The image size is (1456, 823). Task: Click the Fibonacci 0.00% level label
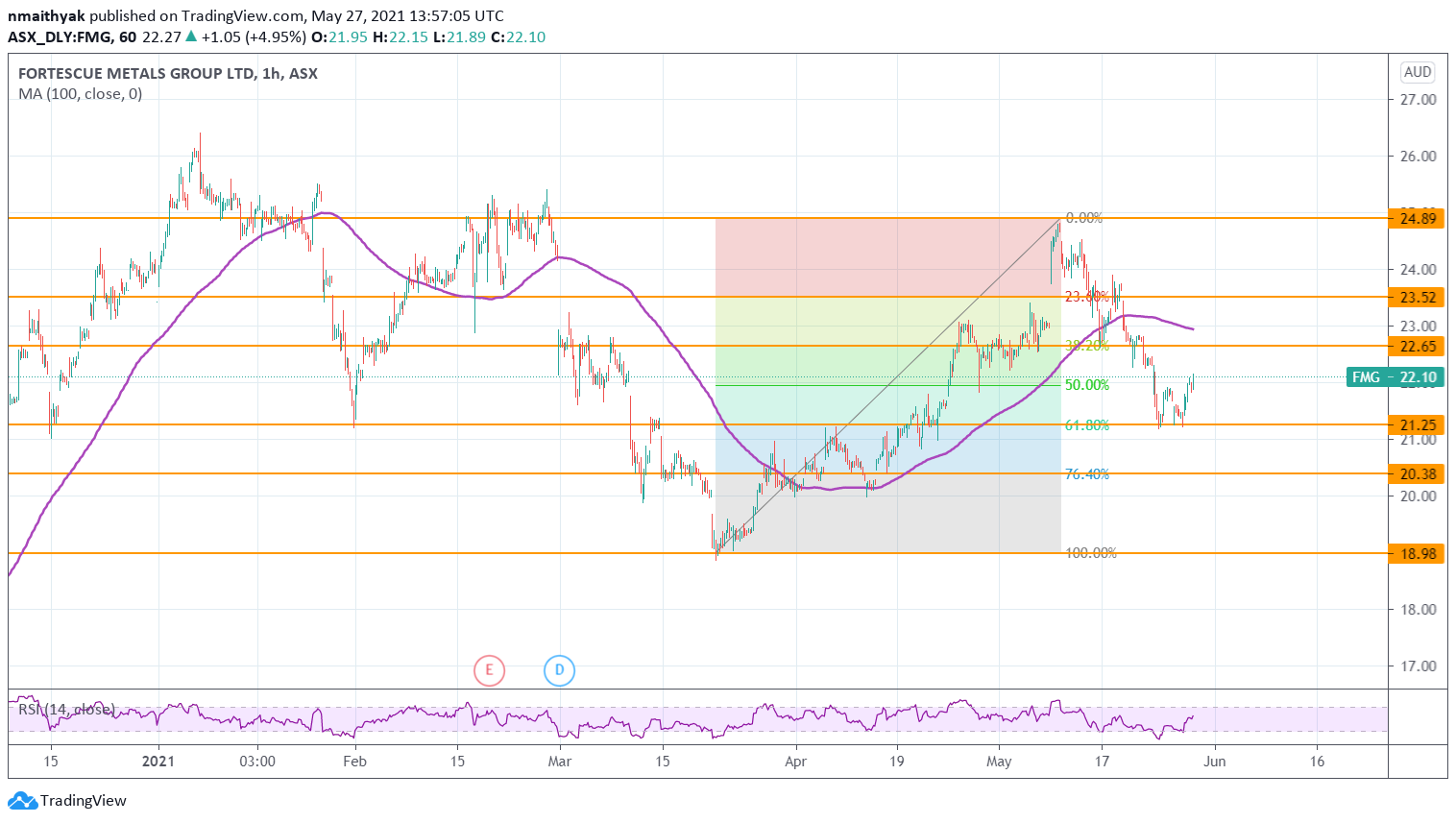1084,218
